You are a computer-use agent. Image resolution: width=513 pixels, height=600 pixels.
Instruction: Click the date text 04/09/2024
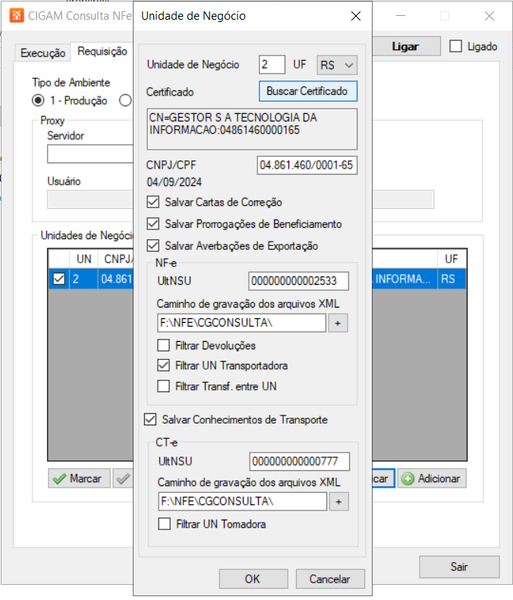[174, 182]
